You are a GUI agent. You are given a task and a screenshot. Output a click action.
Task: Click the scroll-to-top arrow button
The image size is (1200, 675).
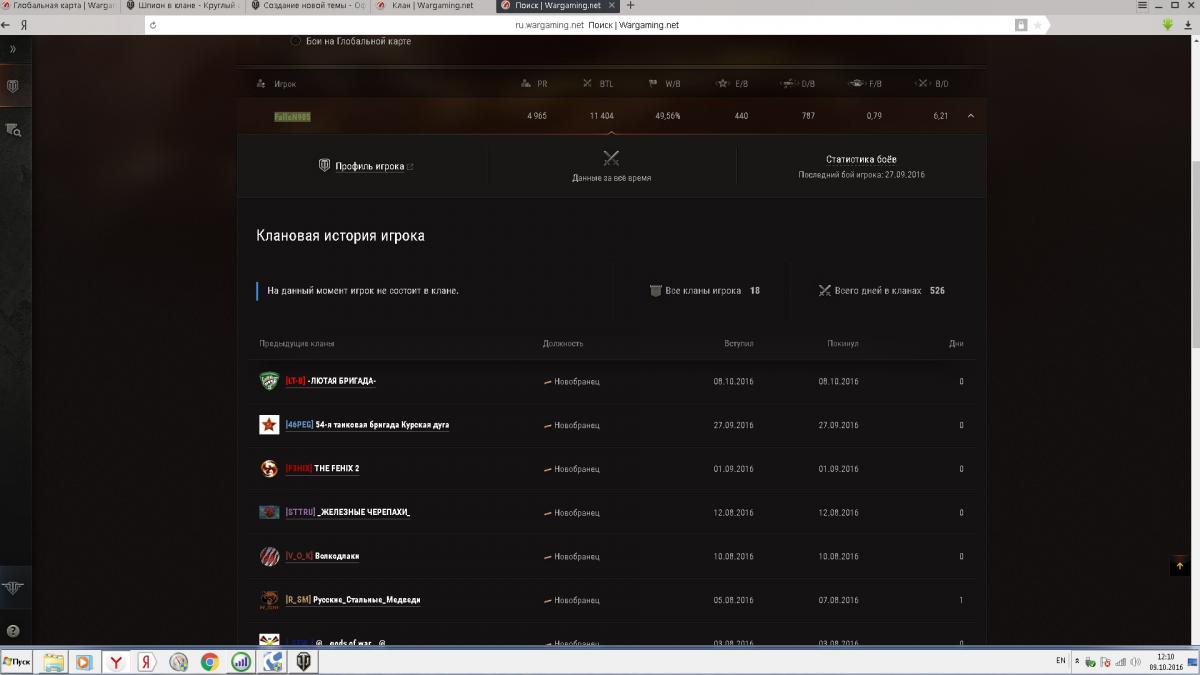[x=1180, y=566]
